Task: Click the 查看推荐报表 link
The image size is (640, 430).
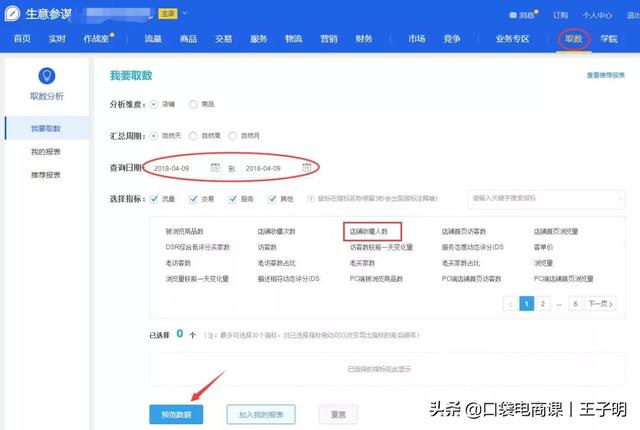Action: [606, 75]
